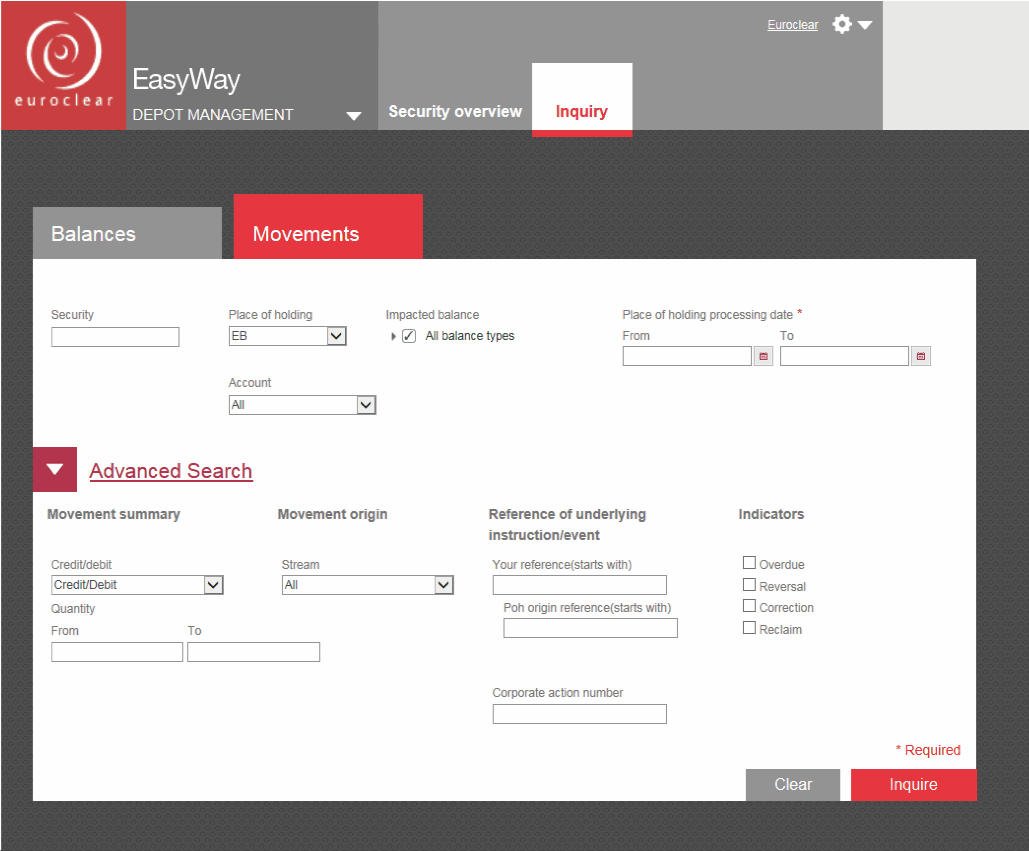
Task: Open the To date calendar picker
Action: 921,356
